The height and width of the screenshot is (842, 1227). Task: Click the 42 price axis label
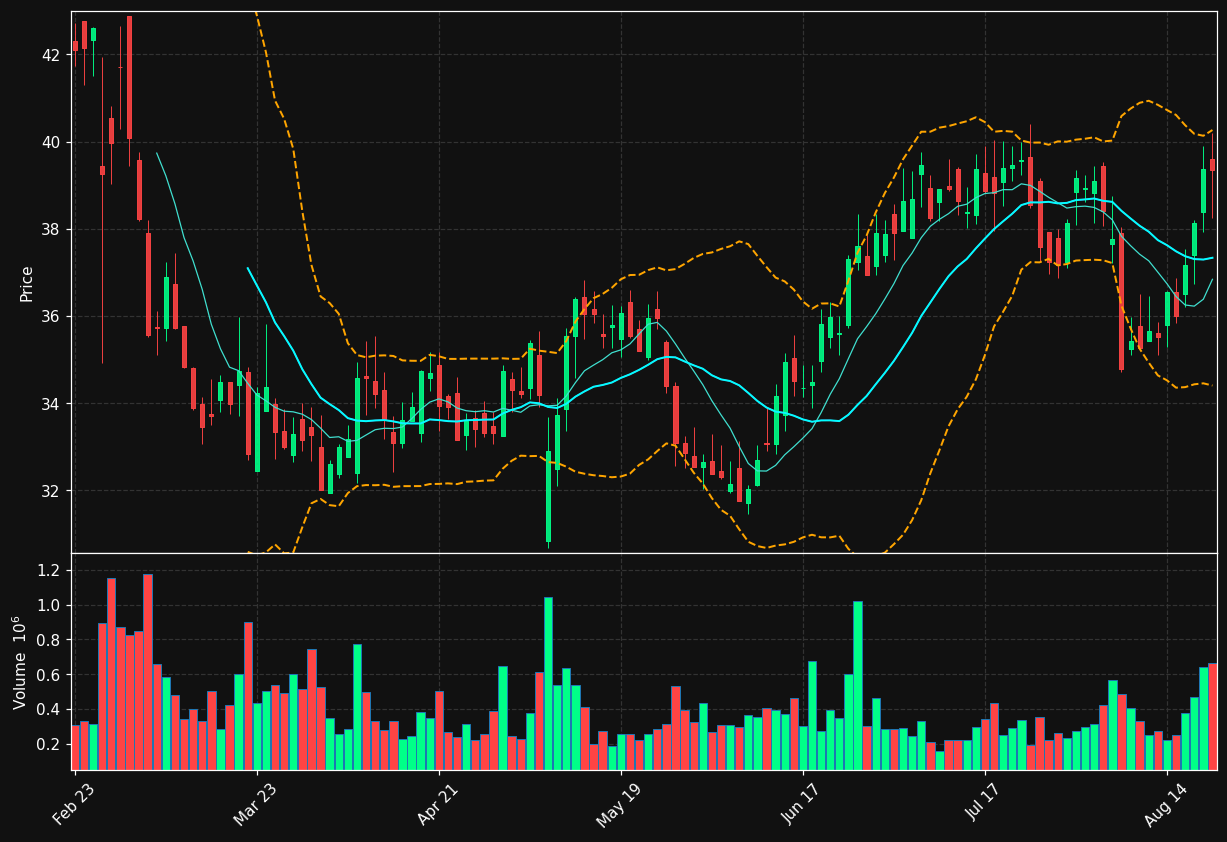[x=50, y=55]
